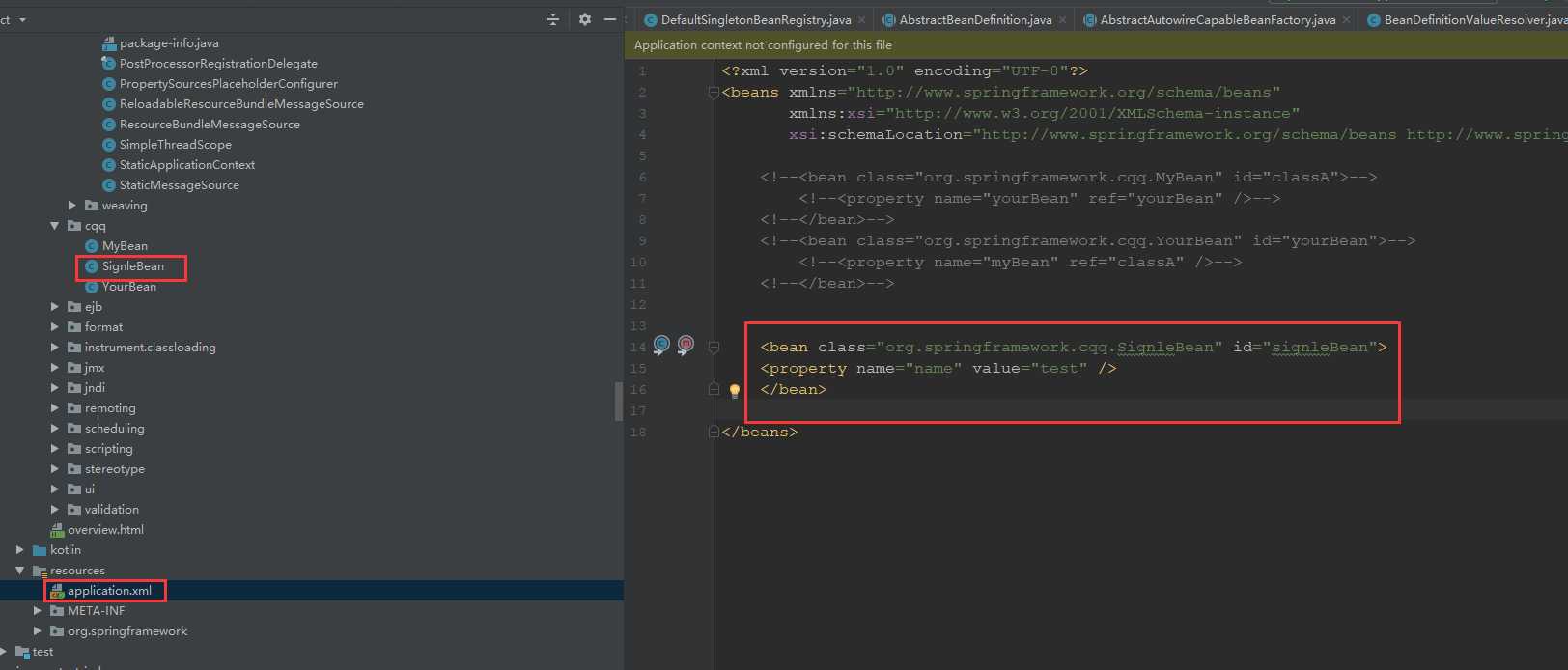Click the StaticApplicationContext class icon
The width and height of the screenshot is (1568, 670).
point(109,165)
